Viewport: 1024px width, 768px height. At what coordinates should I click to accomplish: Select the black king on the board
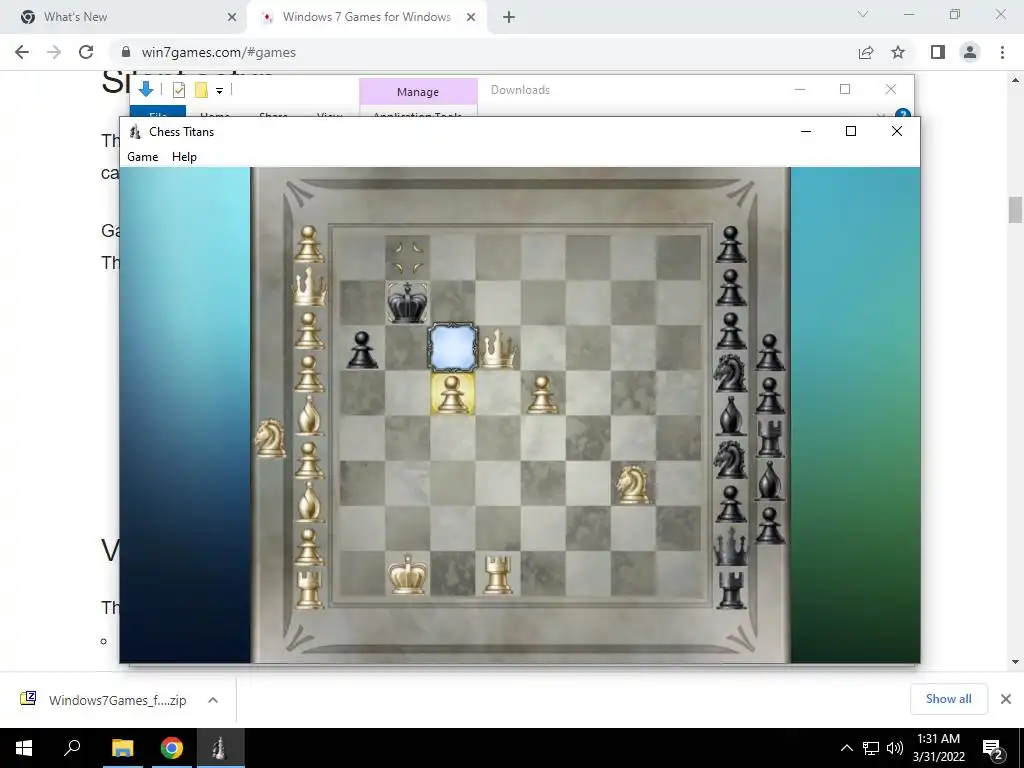[408, 303]
